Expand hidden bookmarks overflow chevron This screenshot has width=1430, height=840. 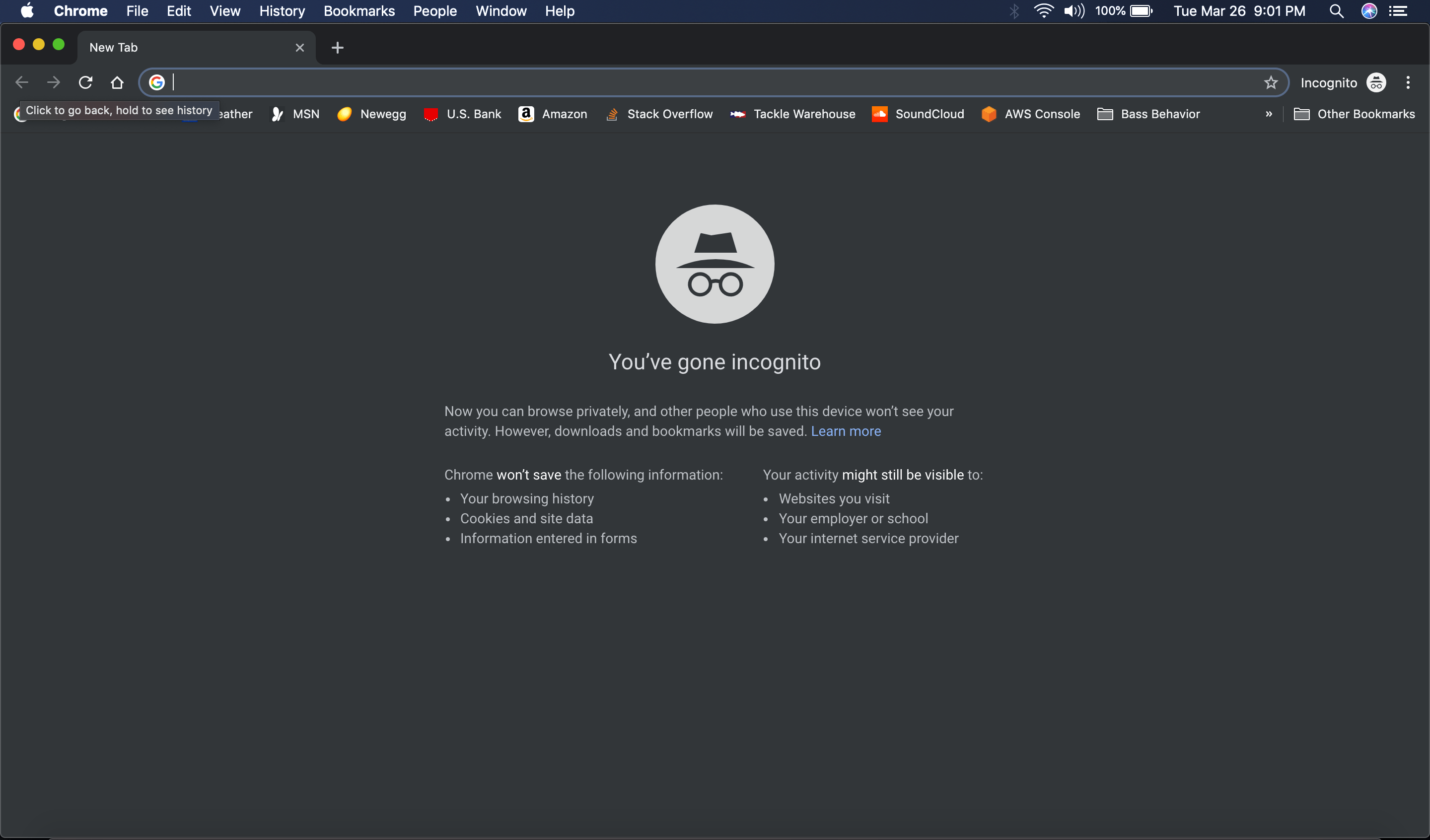pos(1269,114)
